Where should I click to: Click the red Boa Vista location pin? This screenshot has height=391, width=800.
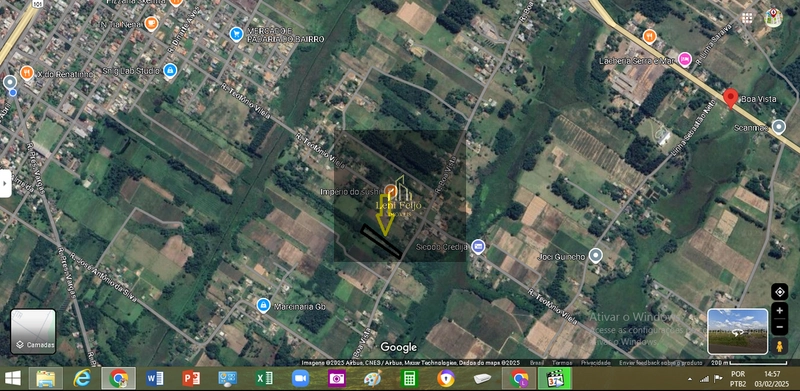click(x=731, y=99)
